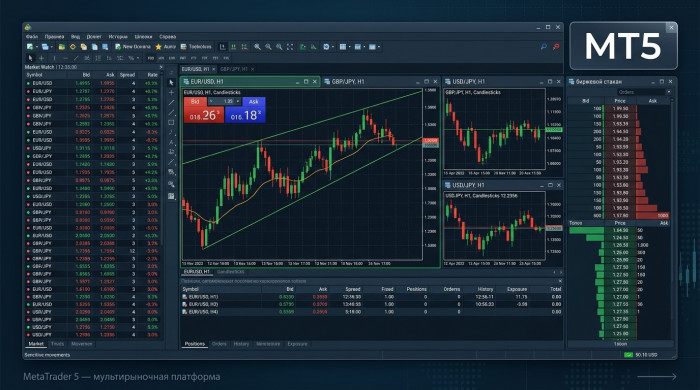Open the dropdown arrow after the last toolbar window icon
The height and width of the screenshot is (390, 700).
[379, 46]
